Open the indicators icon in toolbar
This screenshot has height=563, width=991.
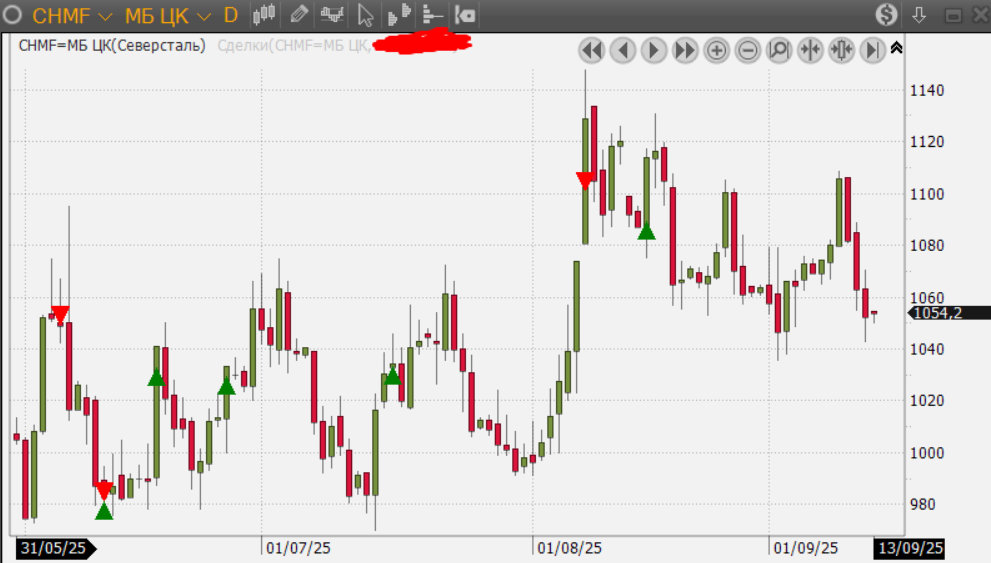point(331,15)
